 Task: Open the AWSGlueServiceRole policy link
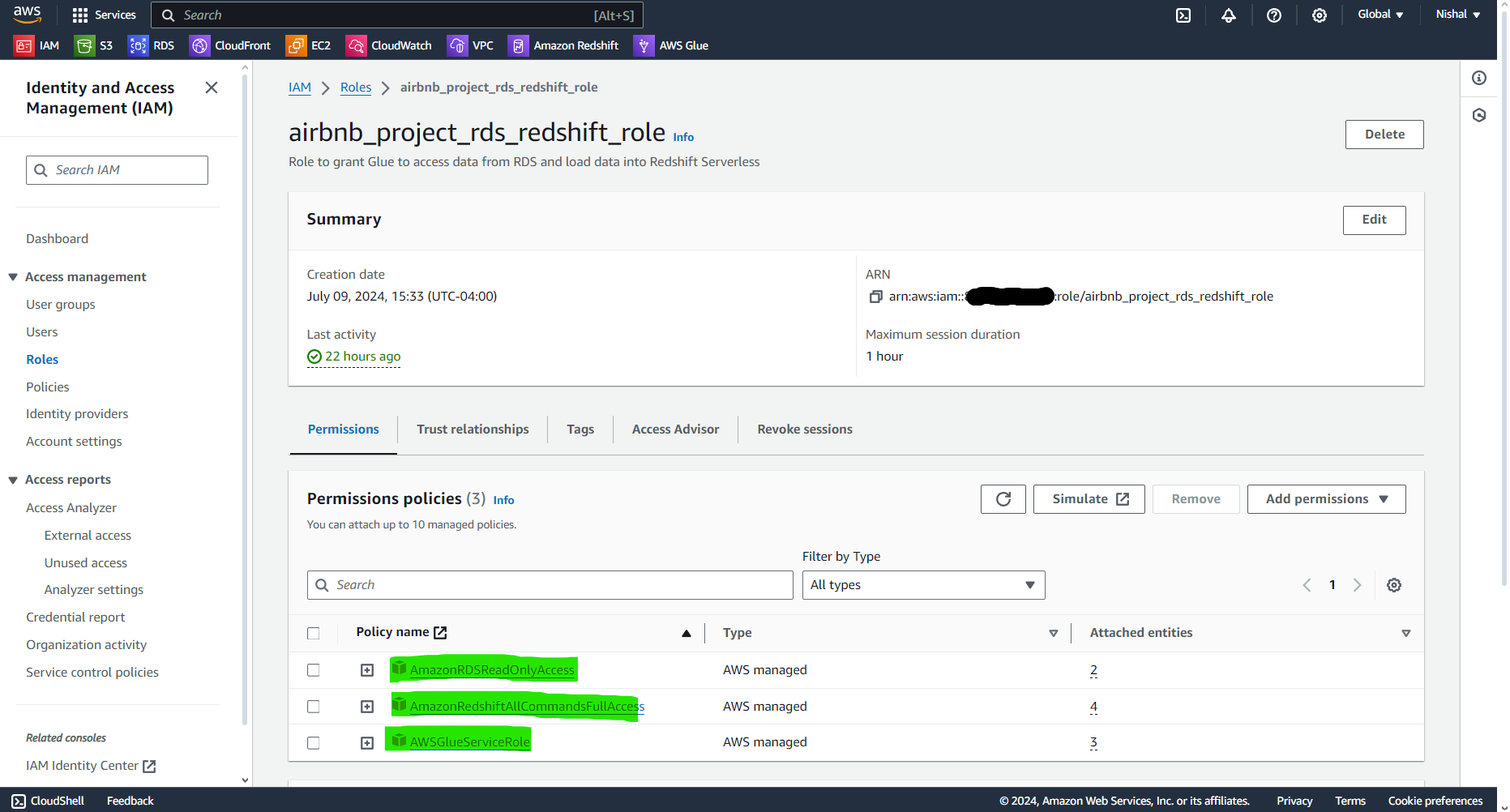(x=469, y=742)
